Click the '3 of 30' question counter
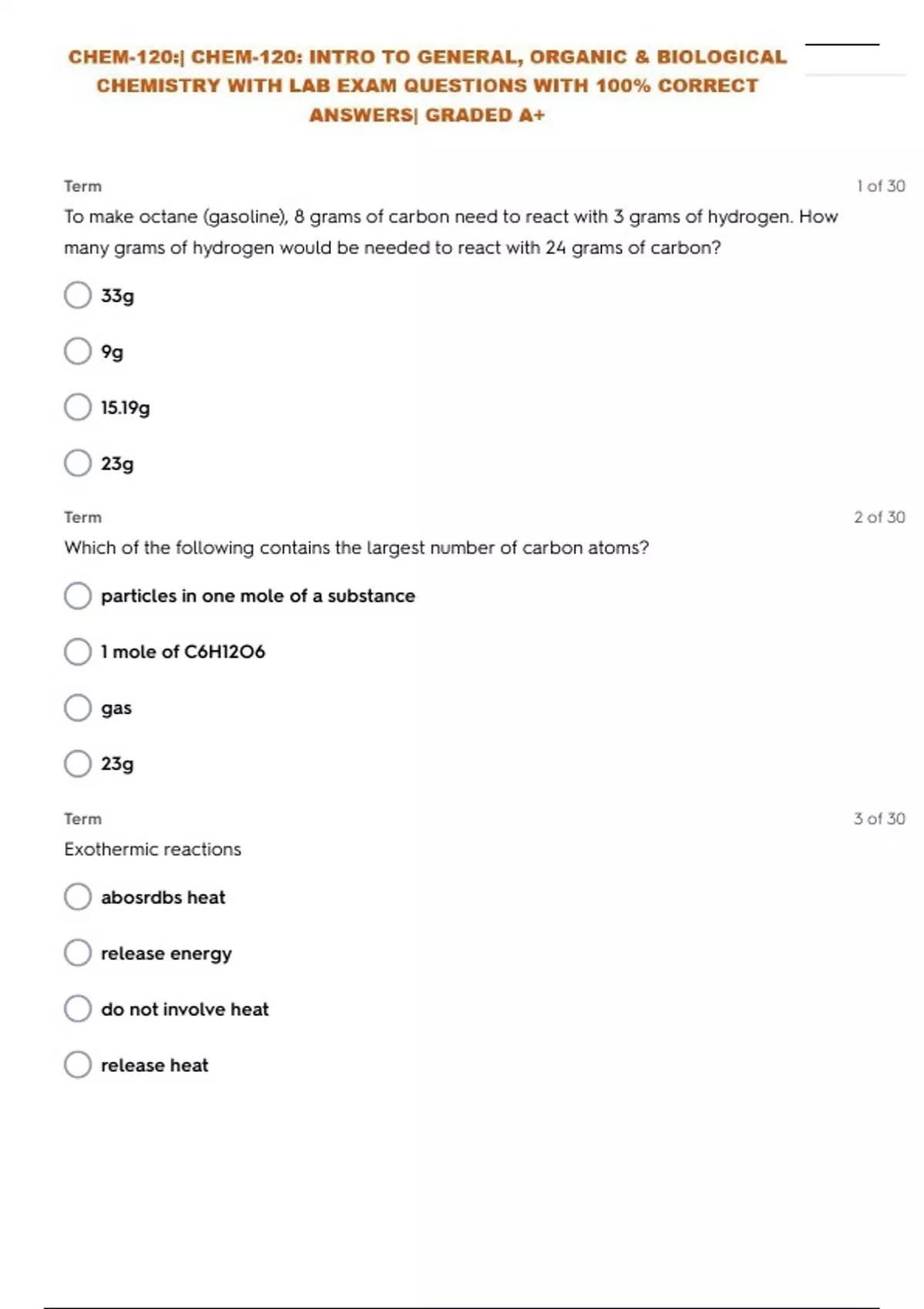 879,819
